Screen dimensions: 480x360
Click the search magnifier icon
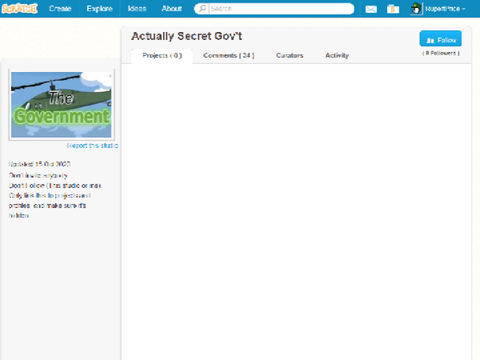[x=202, y=8]
